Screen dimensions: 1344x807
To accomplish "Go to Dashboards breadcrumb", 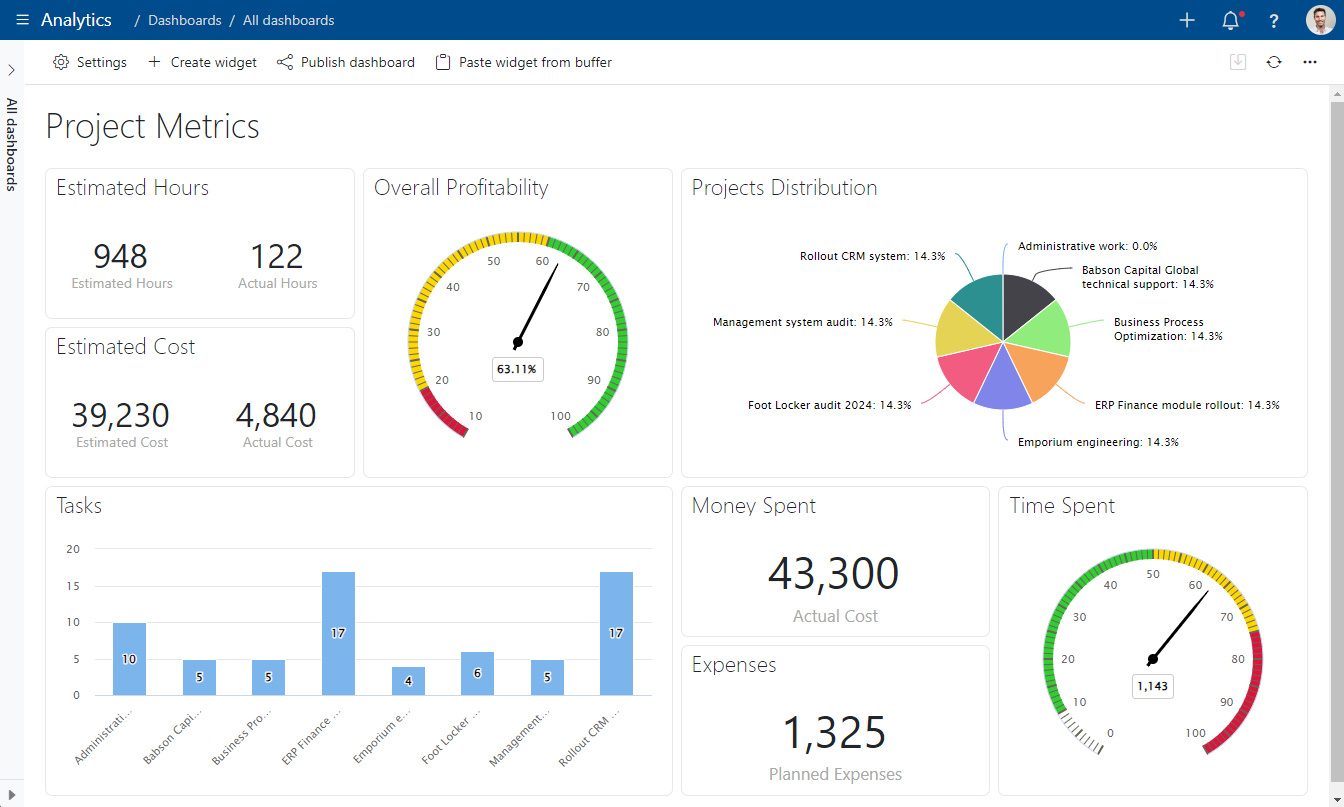I will 185,20.
